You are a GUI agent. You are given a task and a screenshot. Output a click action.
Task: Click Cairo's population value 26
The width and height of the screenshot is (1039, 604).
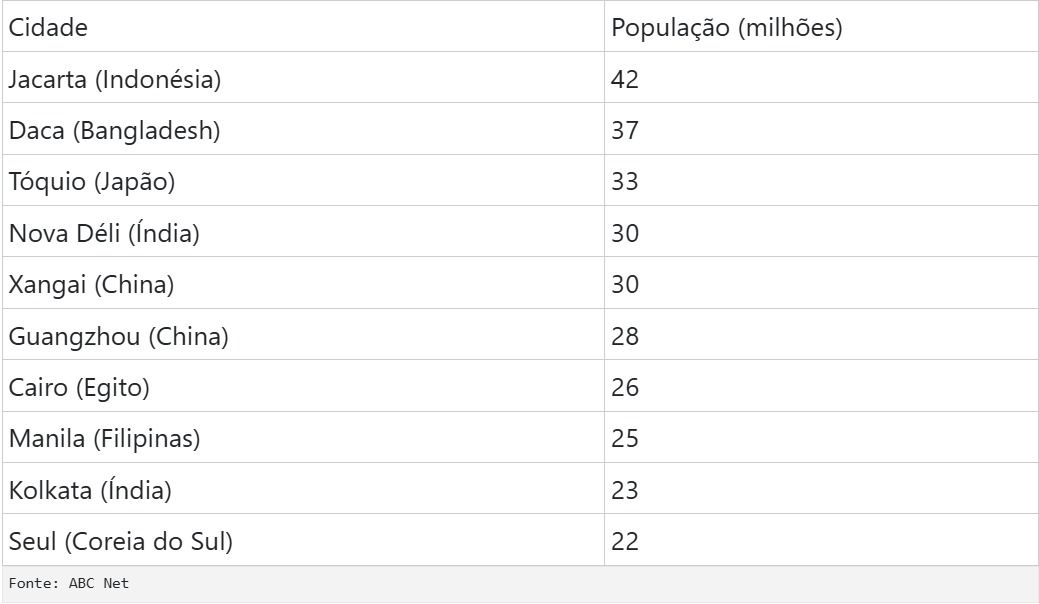pos(625,388)
